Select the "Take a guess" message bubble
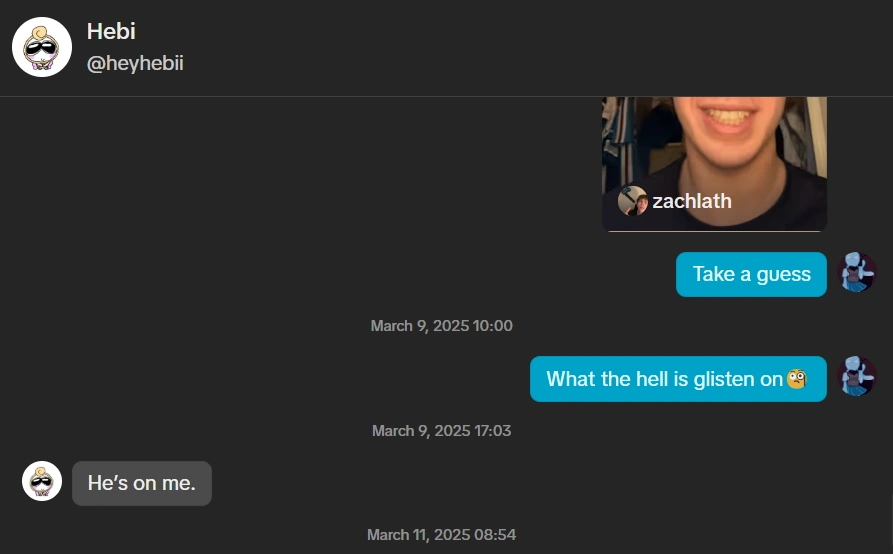Screen dimensions: 893x554 pos(751,274)
